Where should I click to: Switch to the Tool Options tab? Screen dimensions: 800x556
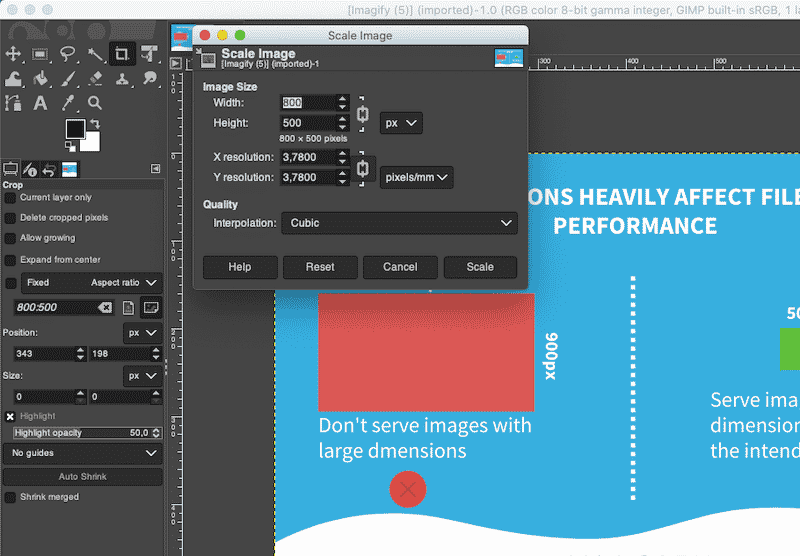(x=10, y=169)
